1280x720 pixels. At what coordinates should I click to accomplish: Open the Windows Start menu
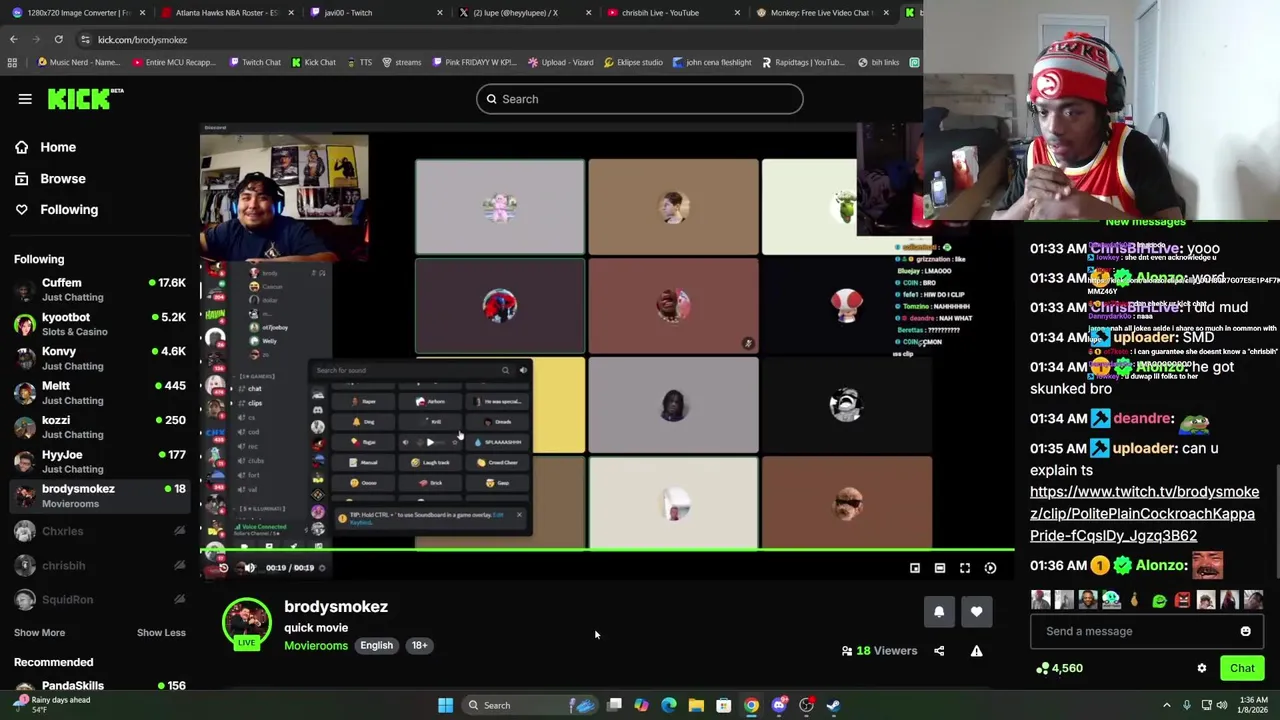point(445,705)
